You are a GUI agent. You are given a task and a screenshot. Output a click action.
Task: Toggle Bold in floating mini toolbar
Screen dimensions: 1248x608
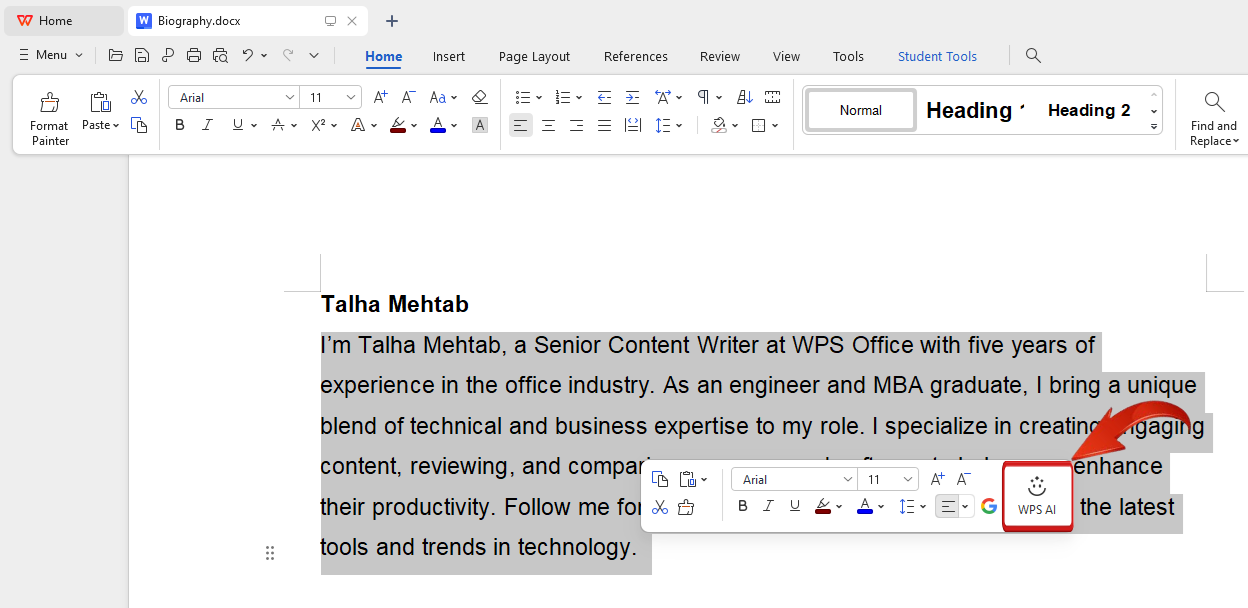point(742,506)
